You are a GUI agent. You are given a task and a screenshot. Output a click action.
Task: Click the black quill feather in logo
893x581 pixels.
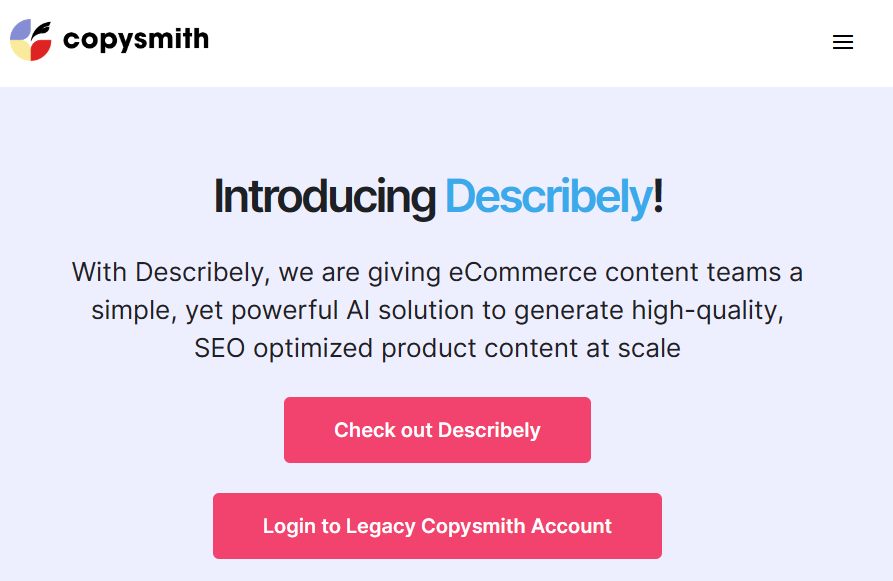[x=41, y=29]
